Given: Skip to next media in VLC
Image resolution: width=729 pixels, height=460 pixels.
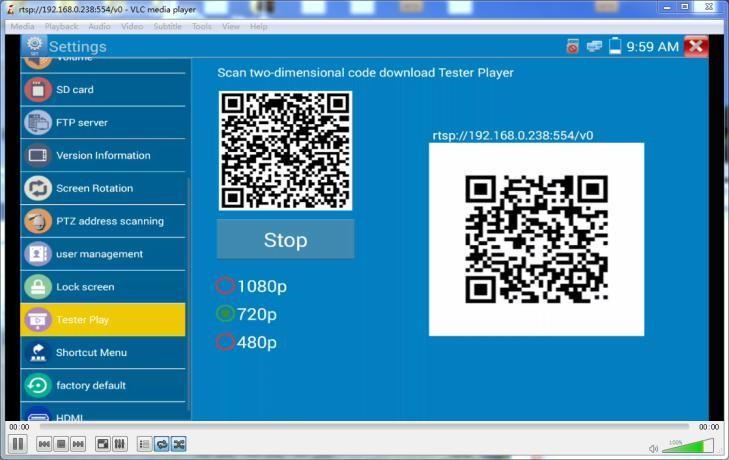Looking at the screenshot, I should tap(78, 444).
